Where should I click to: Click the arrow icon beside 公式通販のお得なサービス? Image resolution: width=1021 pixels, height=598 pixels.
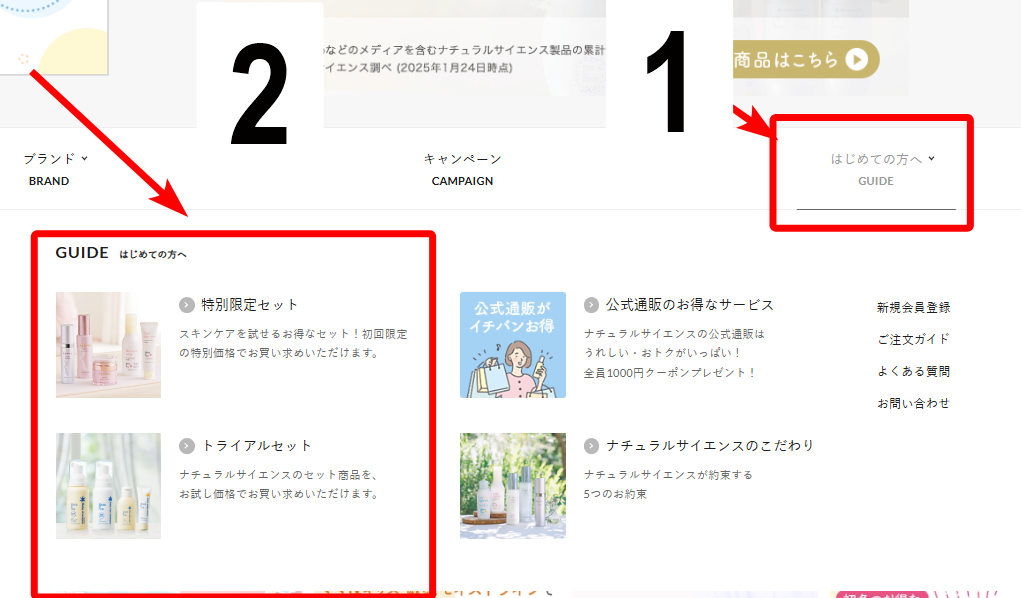click(x=591, y=305)
